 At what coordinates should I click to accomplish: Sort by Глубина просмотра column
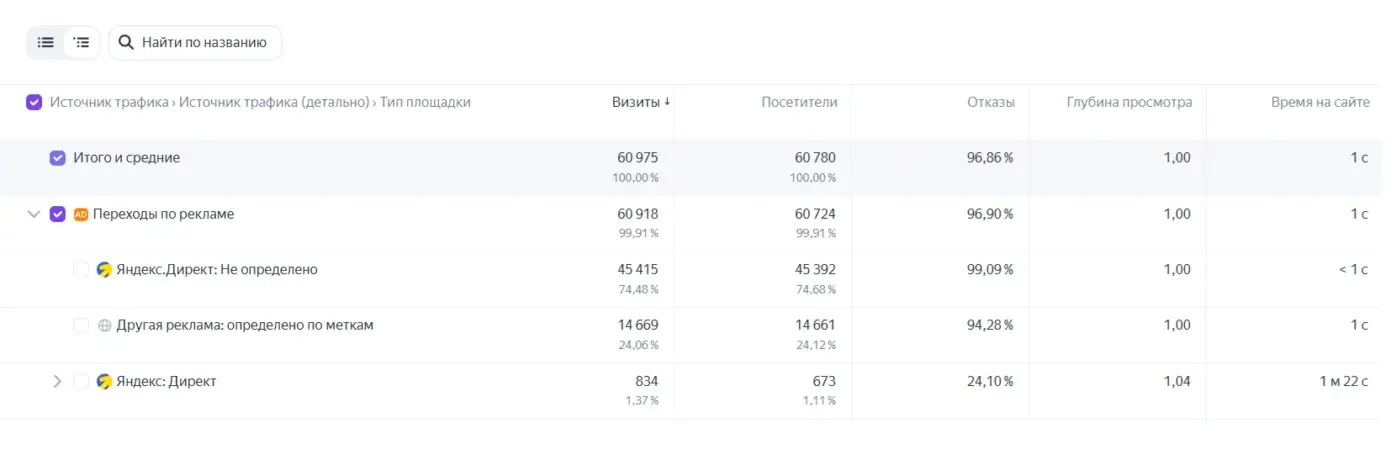click(x=1129, y=102)
